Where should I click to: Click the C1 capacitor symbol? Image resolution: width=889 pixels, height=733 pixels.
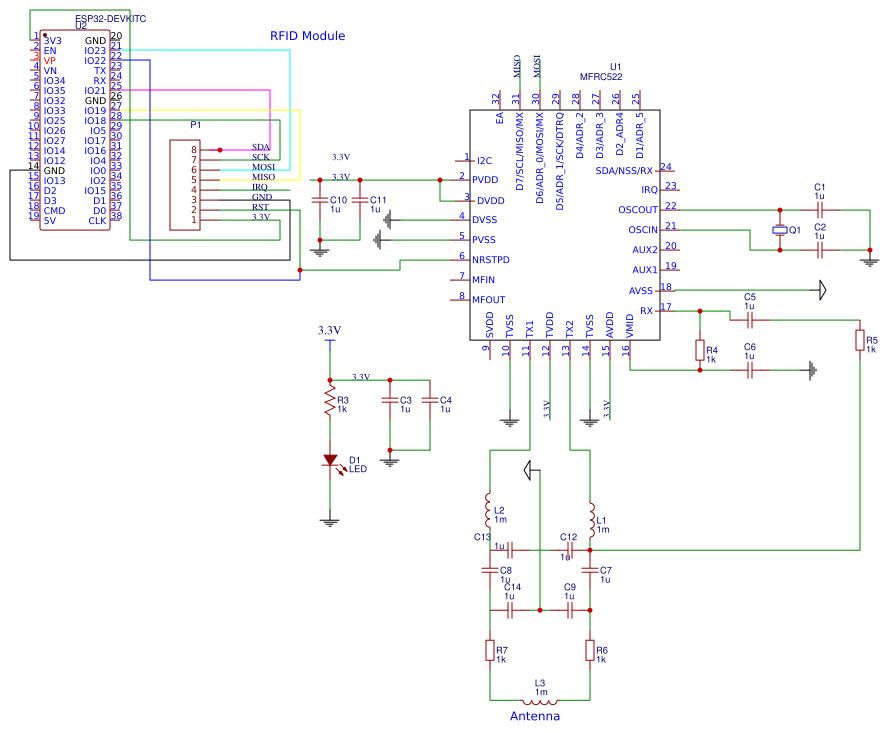(x=820, y=210)
